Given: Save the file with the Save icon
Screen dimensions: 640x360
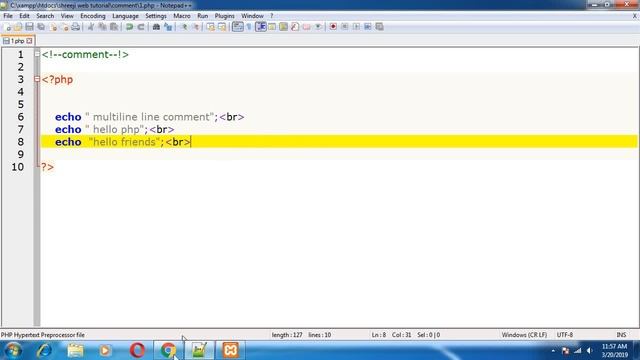Looking at the screenshot, I should 29,27.
